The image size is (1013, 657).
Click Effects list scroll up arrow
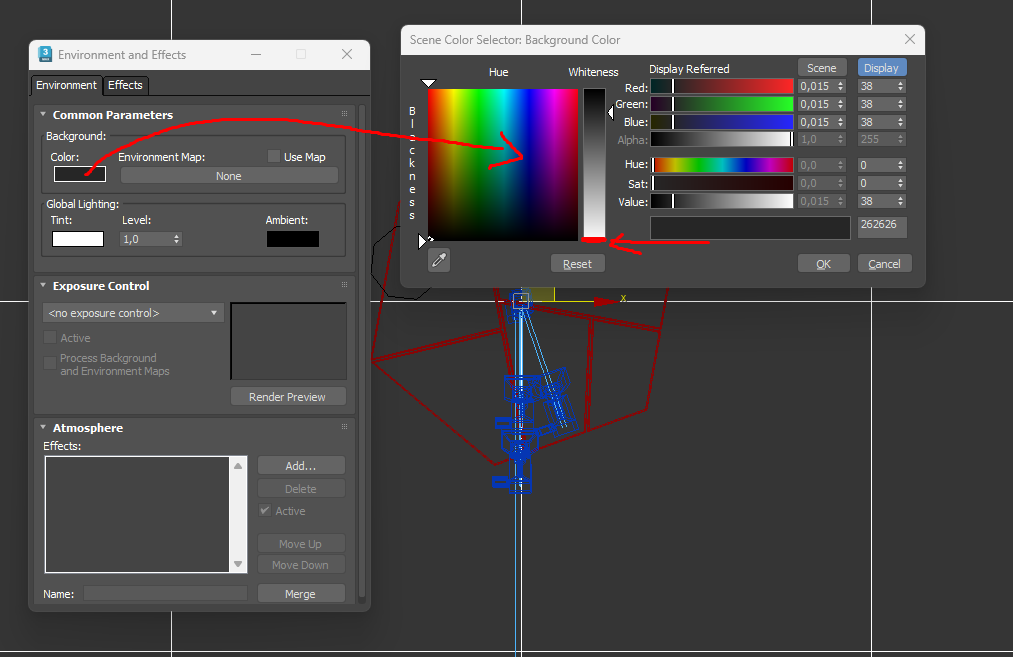(x=238, y=465)
